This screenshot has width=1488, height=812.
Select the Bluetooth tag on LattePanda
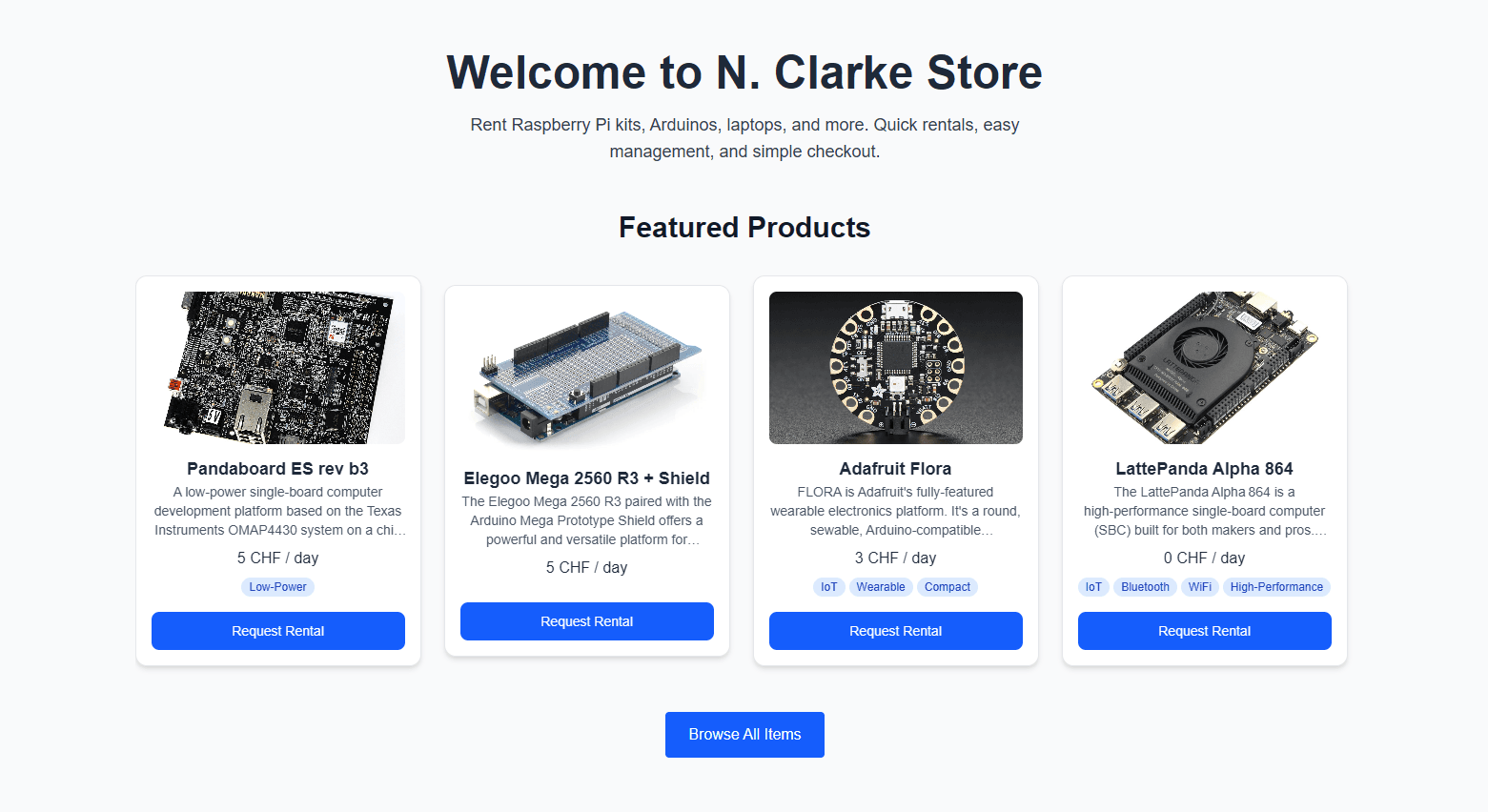coord(1145,587)
